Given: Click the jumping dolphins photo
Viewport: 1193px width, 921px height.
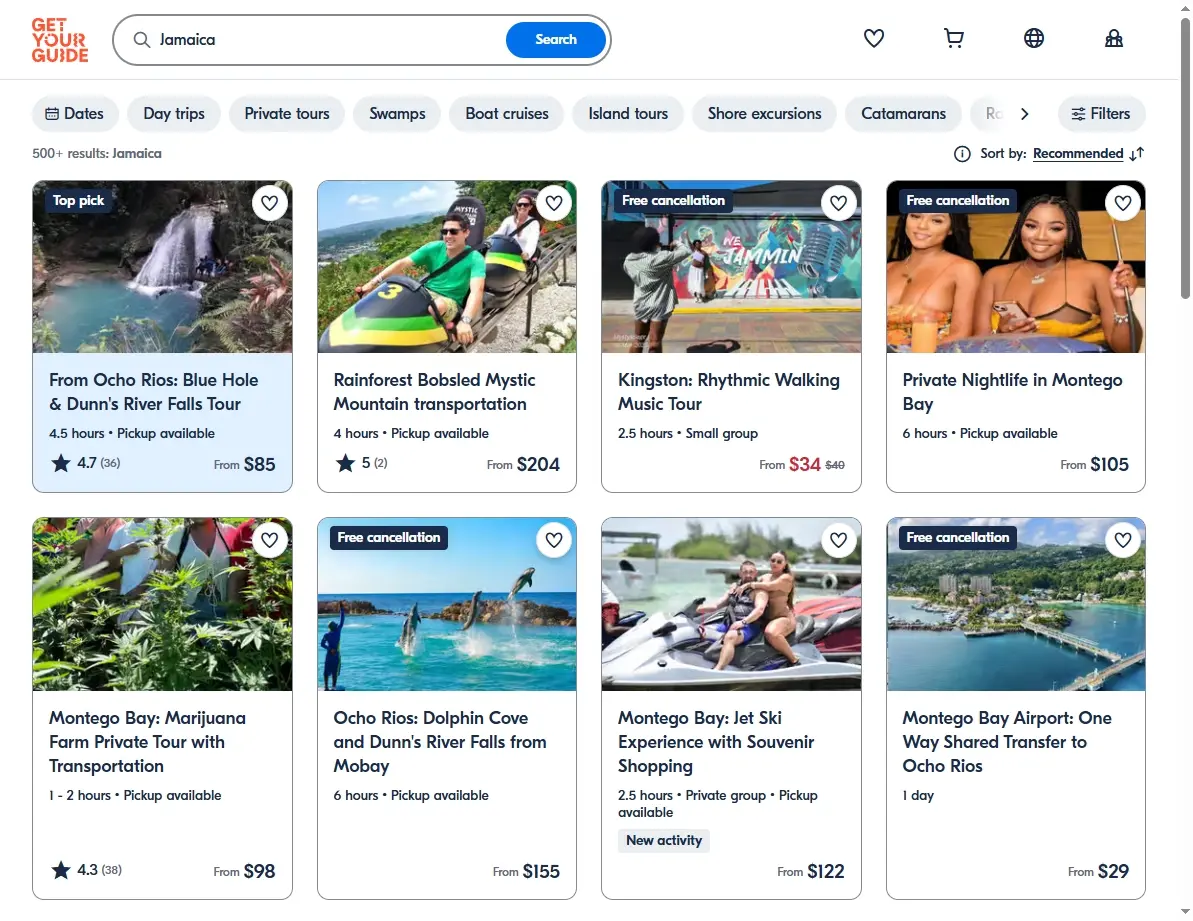Looking at the screenshot, I should pos(447,605).
